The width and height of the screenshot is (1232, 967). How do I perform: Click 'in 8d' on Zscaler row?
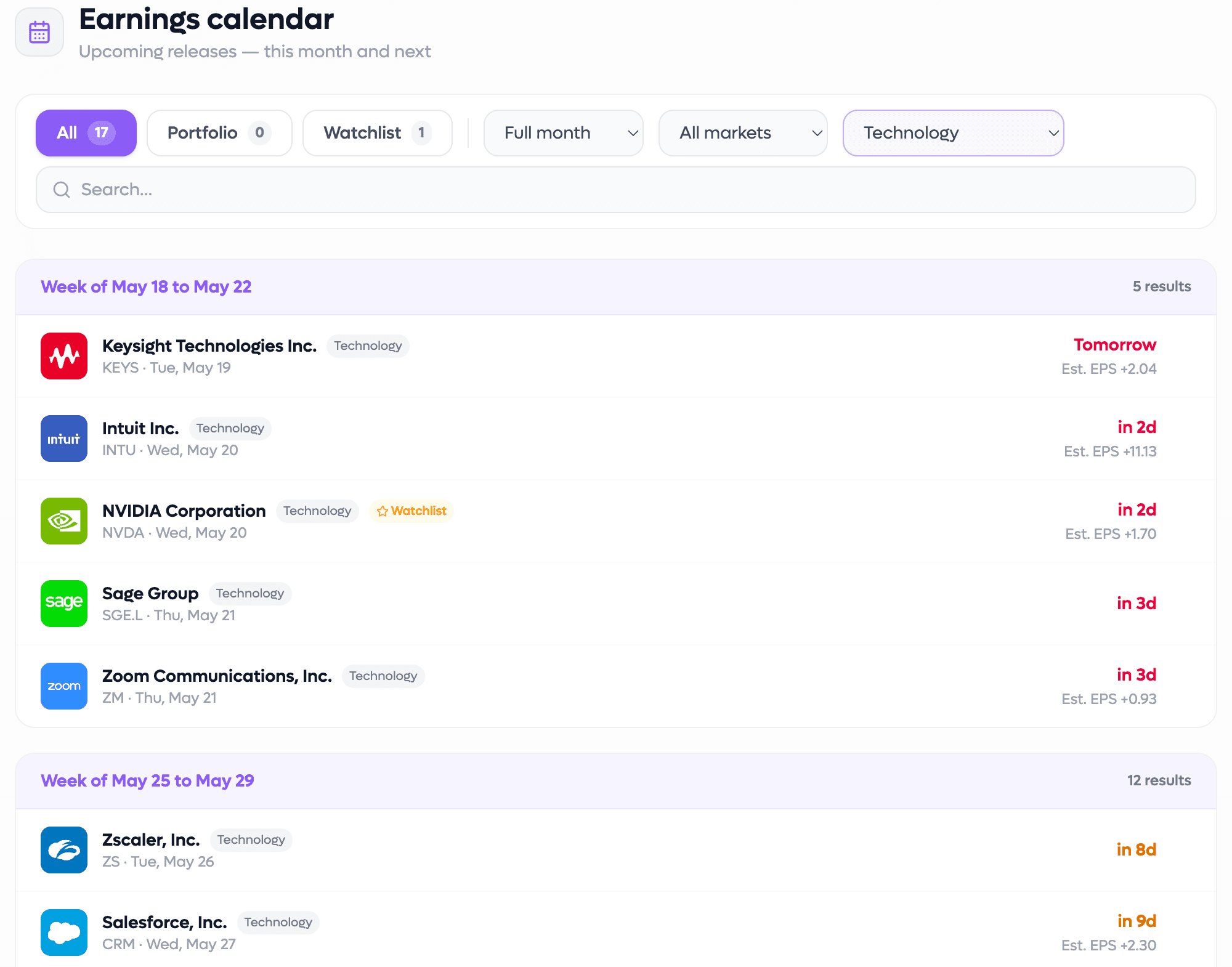[1137, 850]
